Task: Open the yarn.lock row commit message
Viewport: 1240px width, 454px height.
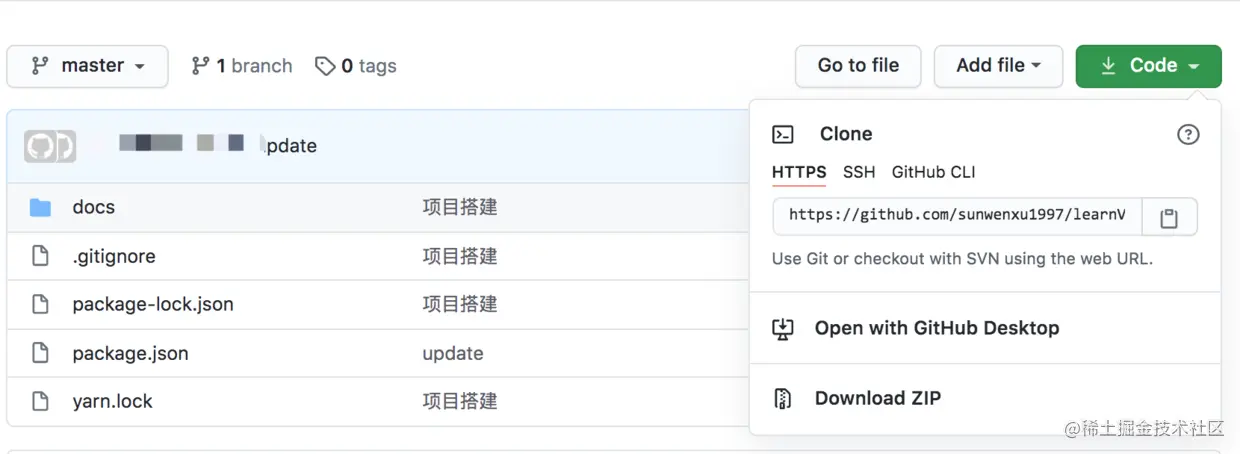Action: [x=460, y=401]
